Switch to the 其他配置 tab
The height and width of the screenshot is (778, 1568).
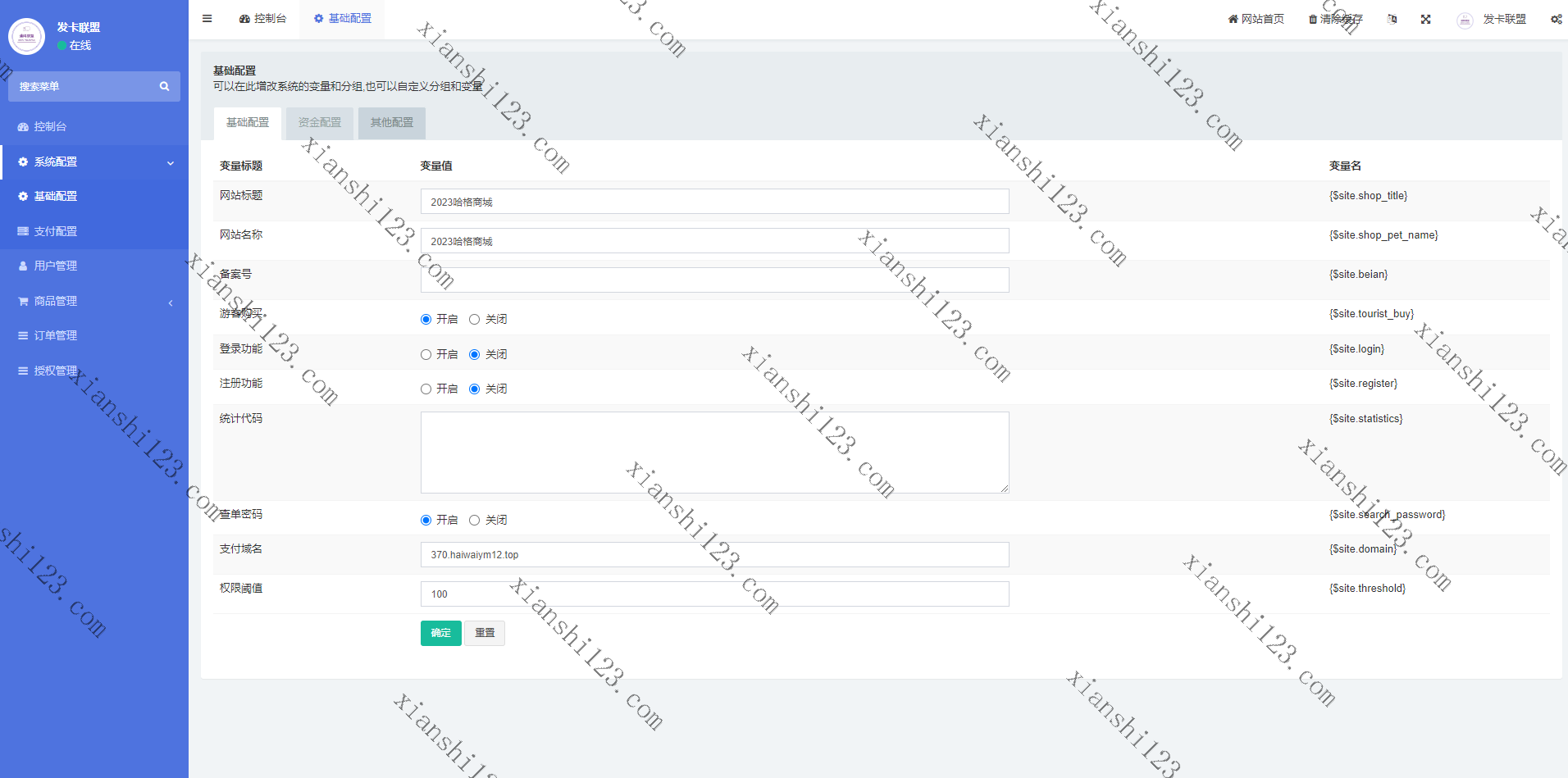click(392, 123)
